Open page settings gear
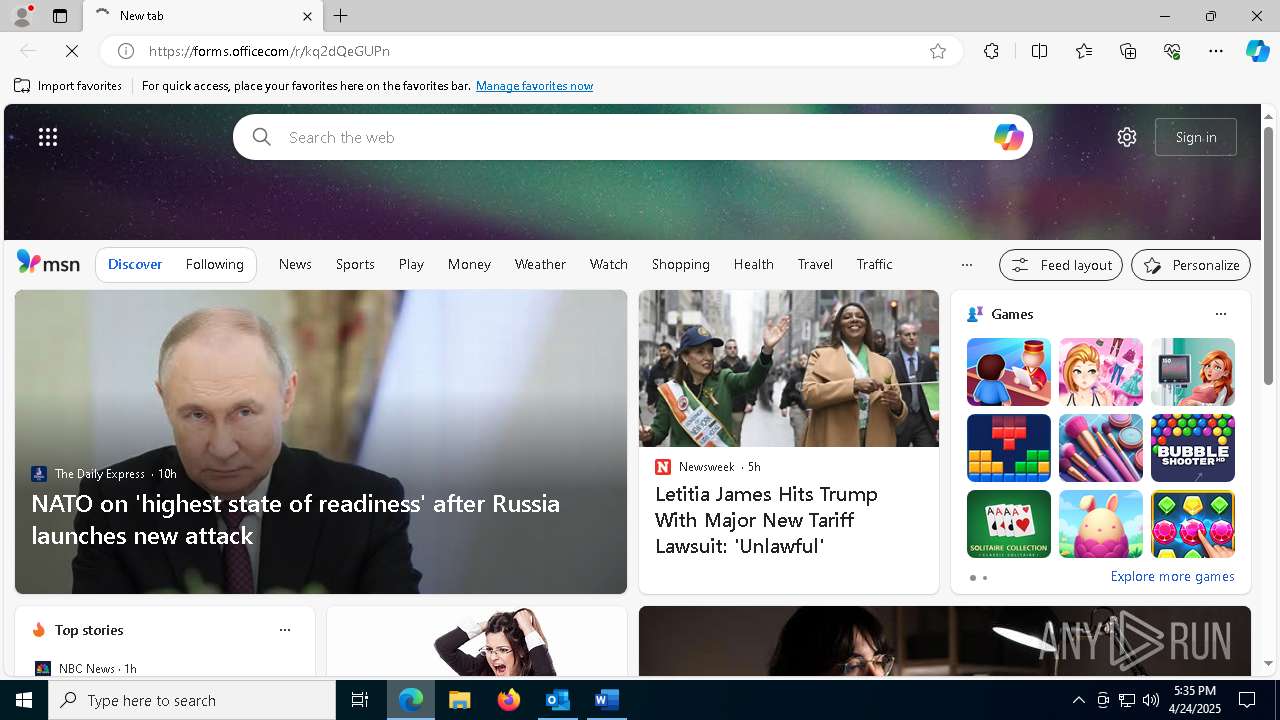The height and width of the screenshot is (720, 1280). [x=1127, y=137]
